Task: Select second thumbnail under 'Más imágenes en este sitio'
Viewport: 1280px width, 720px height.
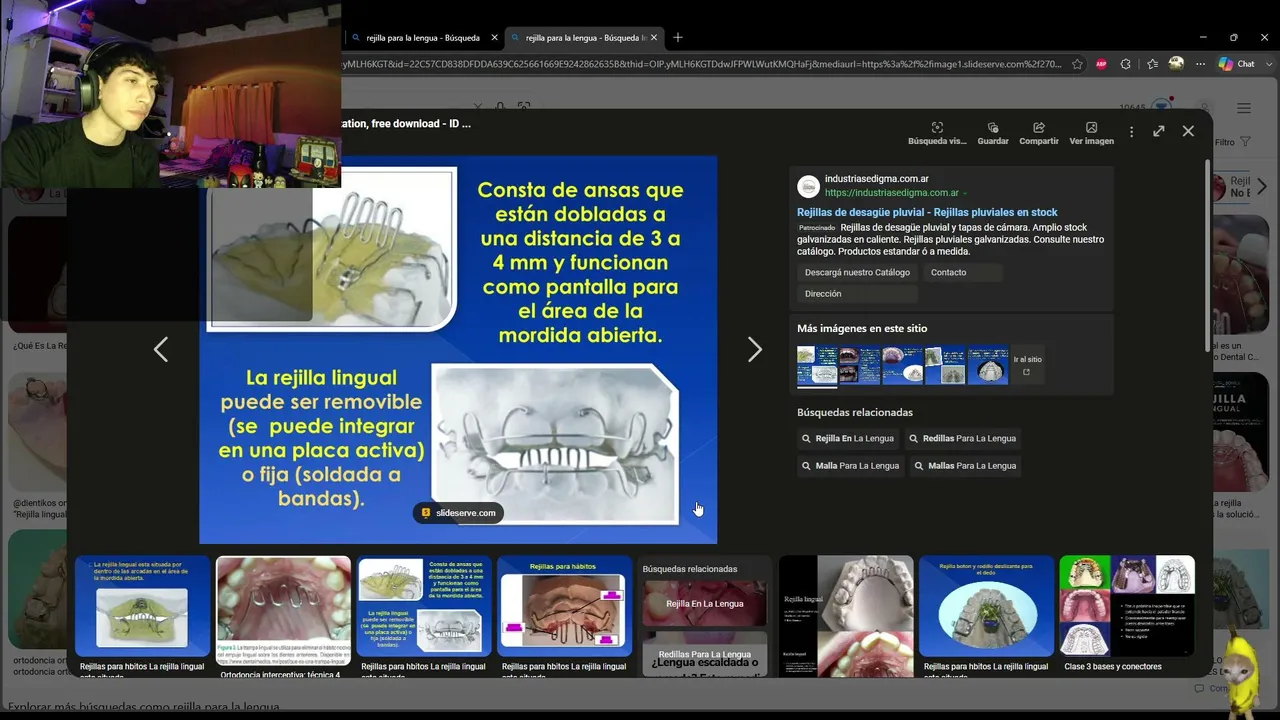Action: click(x=860, y=366)
